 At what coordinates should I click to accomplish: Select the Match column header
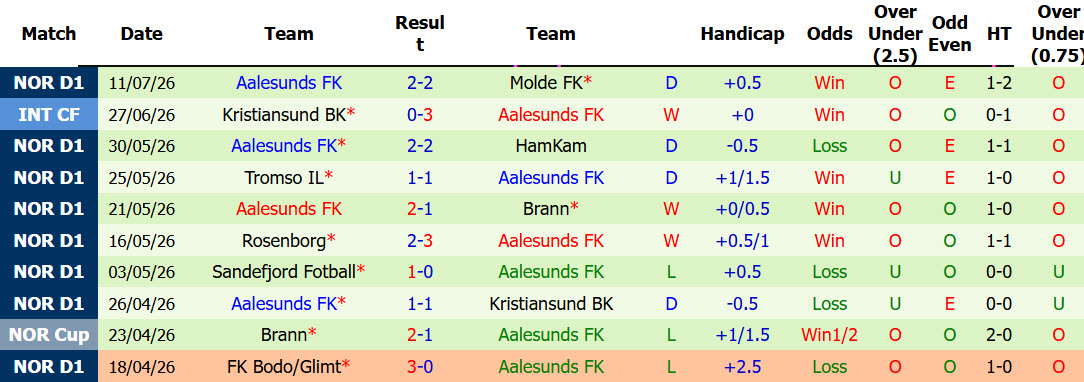pyautogui.click(x=48, y=34)
